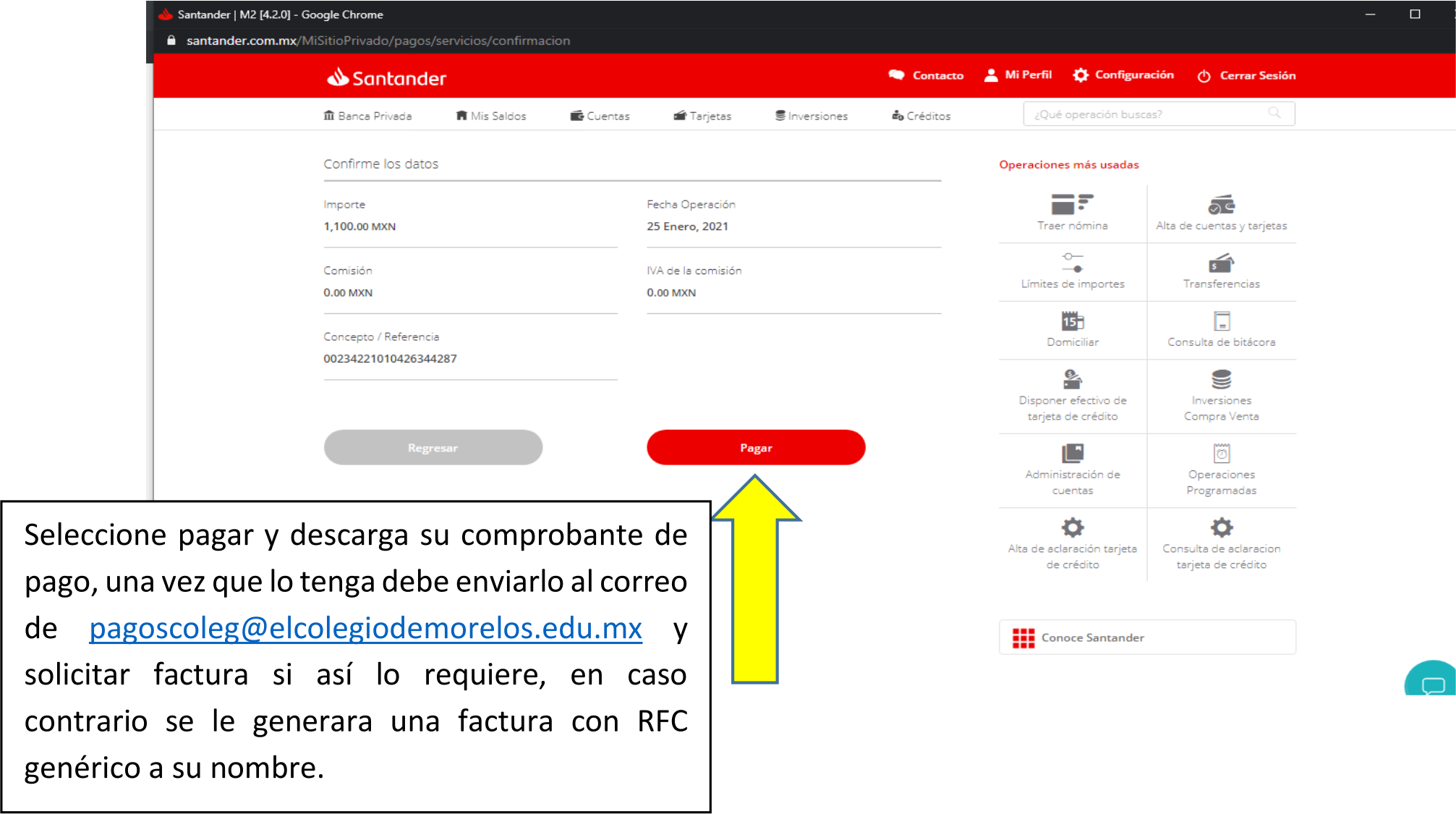
Task: Click the address bar padlock icon
Action: (171, 41)
